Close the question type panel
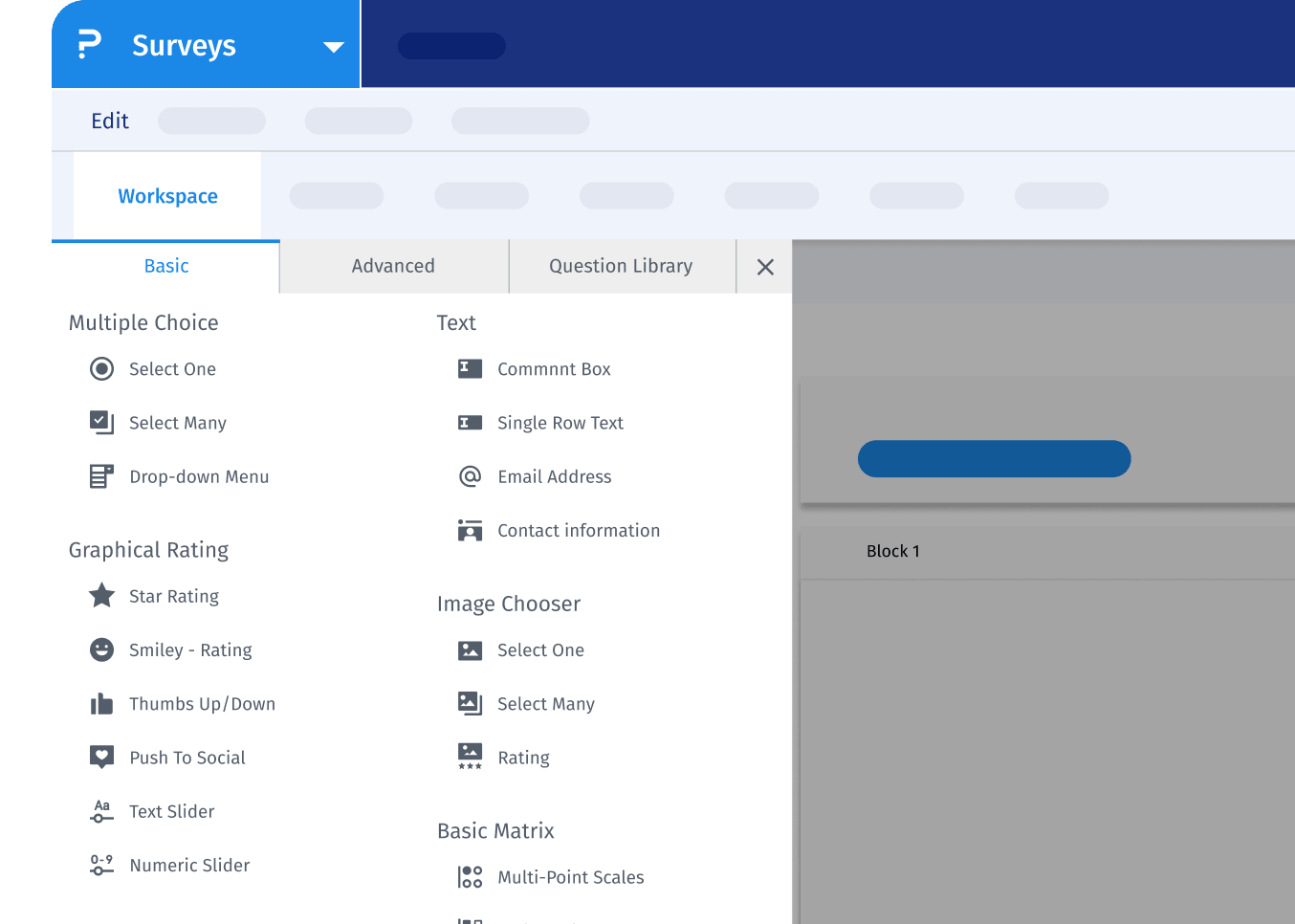Viewport: 1295px width, 924px height. (765, 267)
